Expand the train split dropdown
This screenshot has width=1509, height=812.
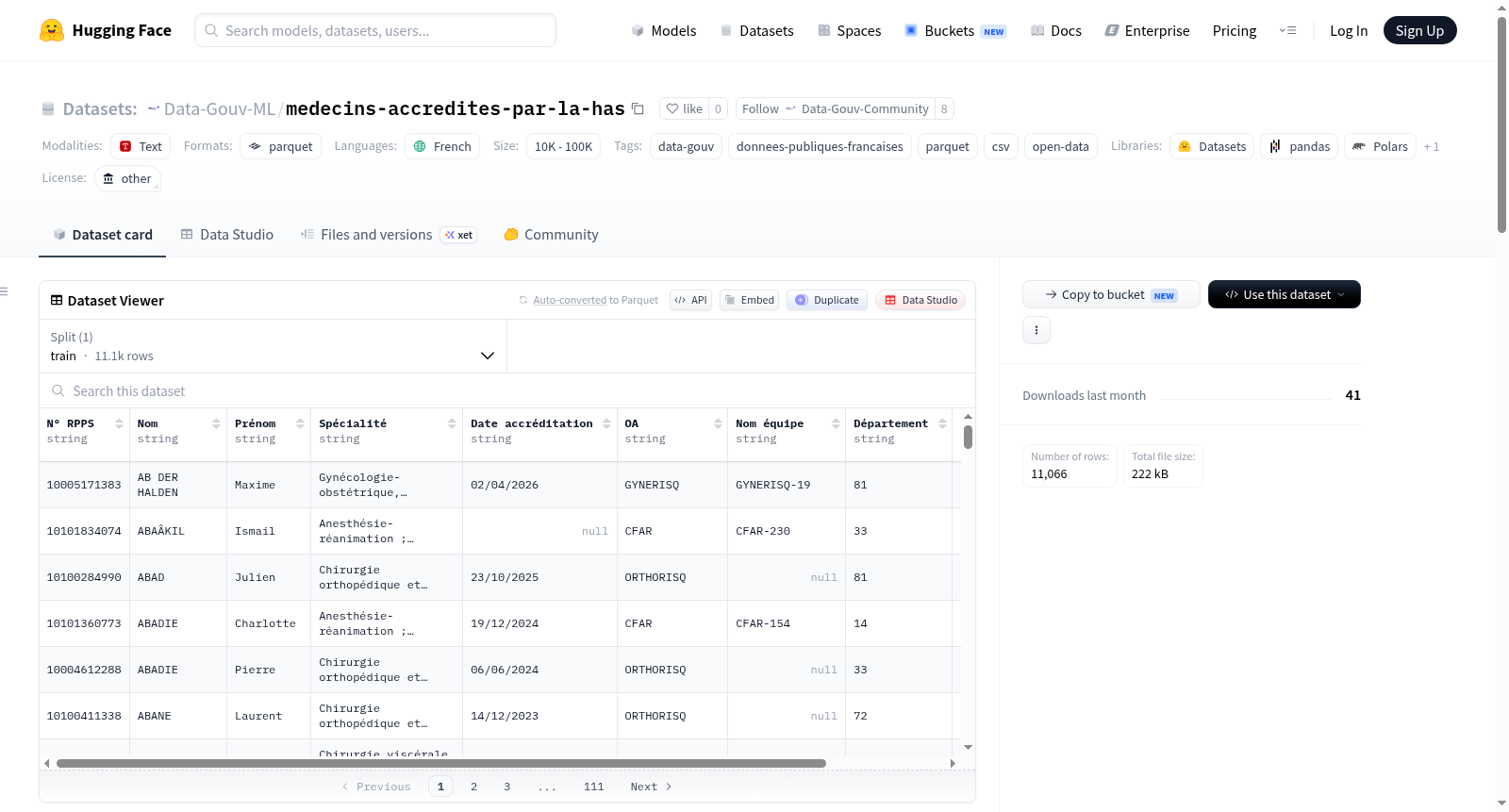[273, 346]
